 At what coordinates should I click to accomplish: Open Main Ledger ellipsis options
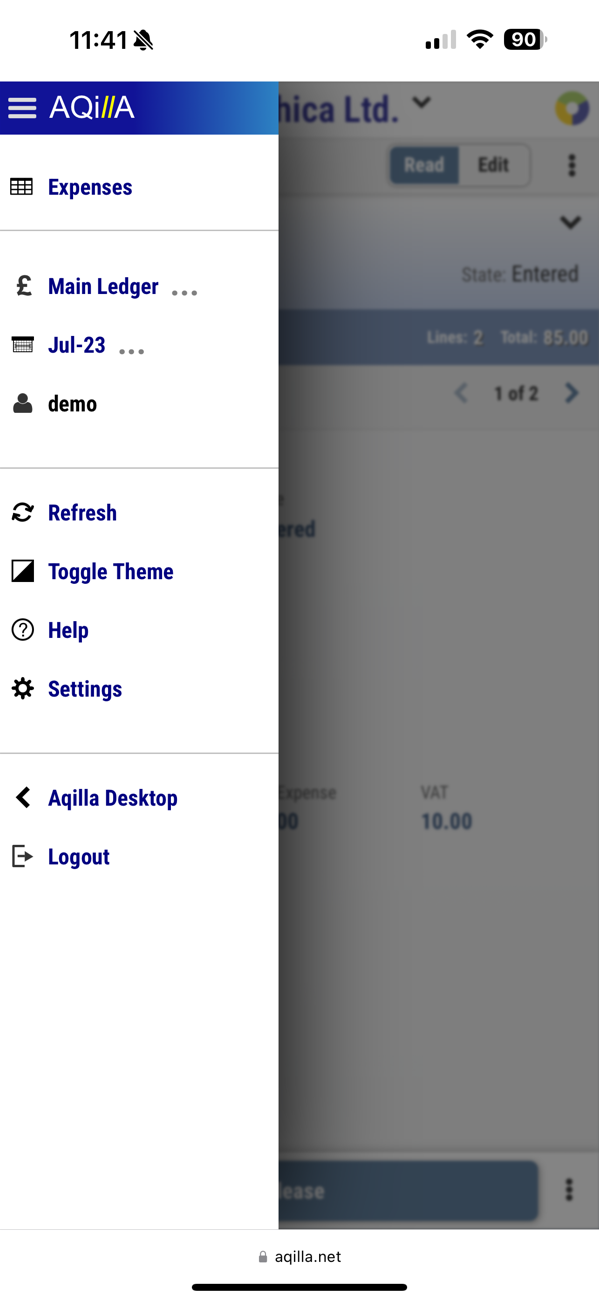[x=184, y=292]
